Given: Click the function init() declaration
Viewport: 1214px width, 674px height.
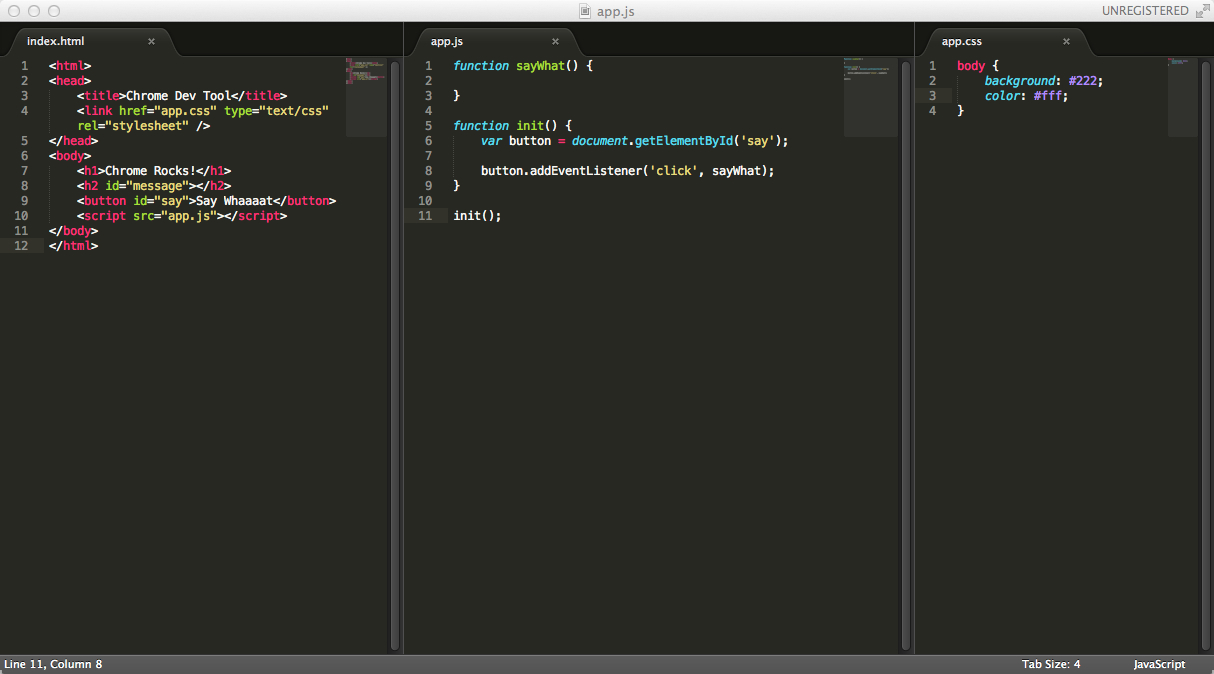Looking at the screenshot, I should click(512, 126).
